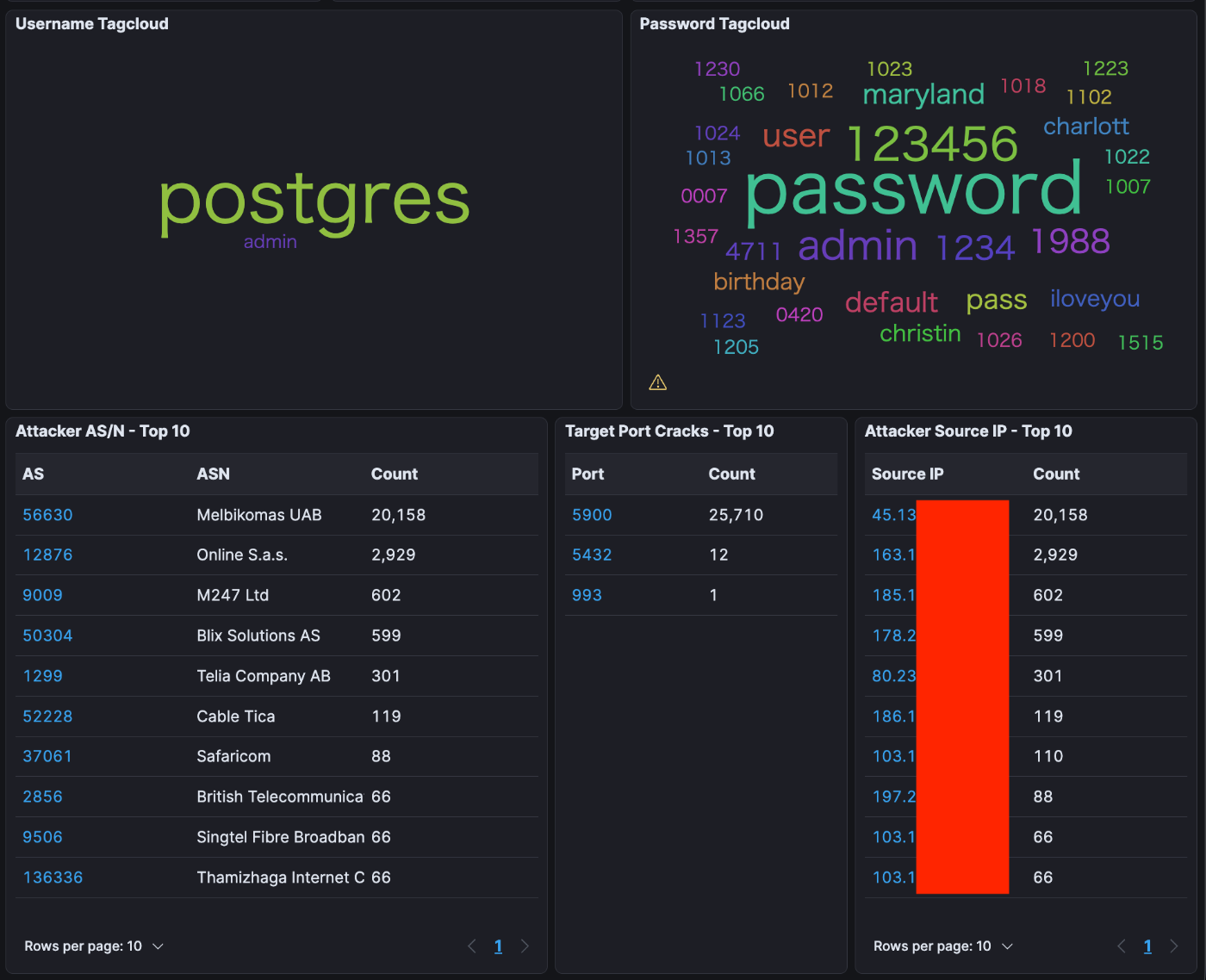The width and height of the screenshot is (1206, 980).
Task: Click the Safaricom ASN cell
Action: (x=233, y=756)
